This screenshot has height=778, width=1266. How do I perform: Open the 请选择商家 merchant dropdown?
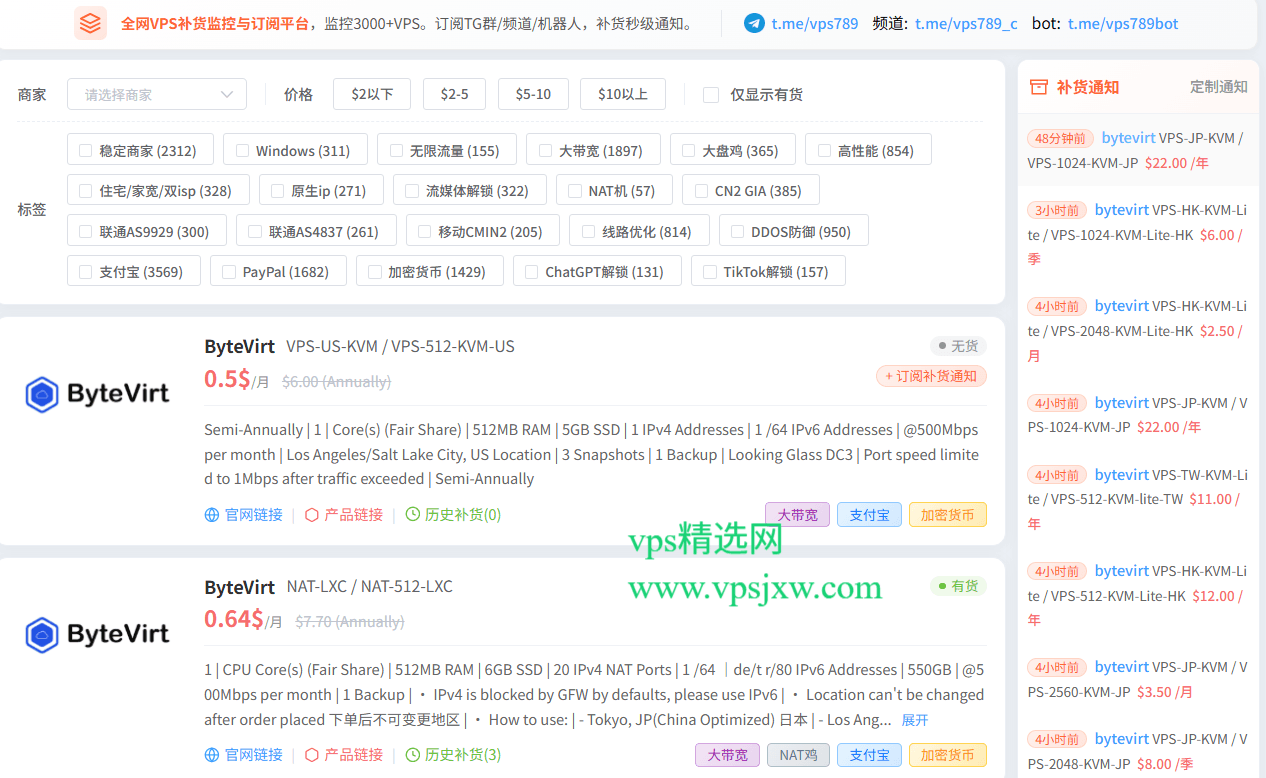pyautogui.click(x=157, y=95)
